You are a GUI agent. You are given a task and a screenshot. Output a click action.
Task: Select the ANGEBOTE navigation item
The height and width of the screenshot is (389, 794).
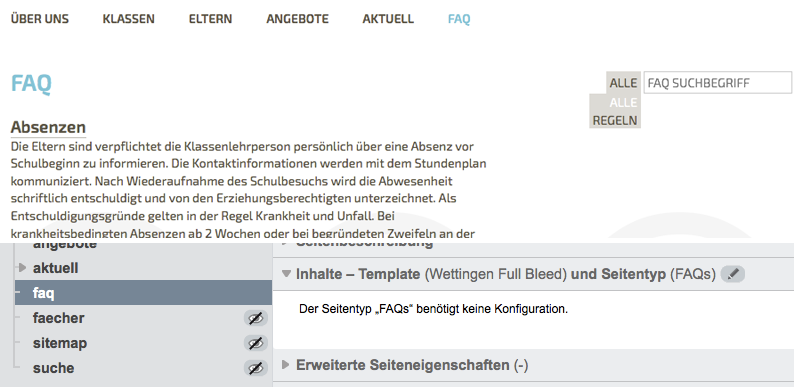point(297,19)
